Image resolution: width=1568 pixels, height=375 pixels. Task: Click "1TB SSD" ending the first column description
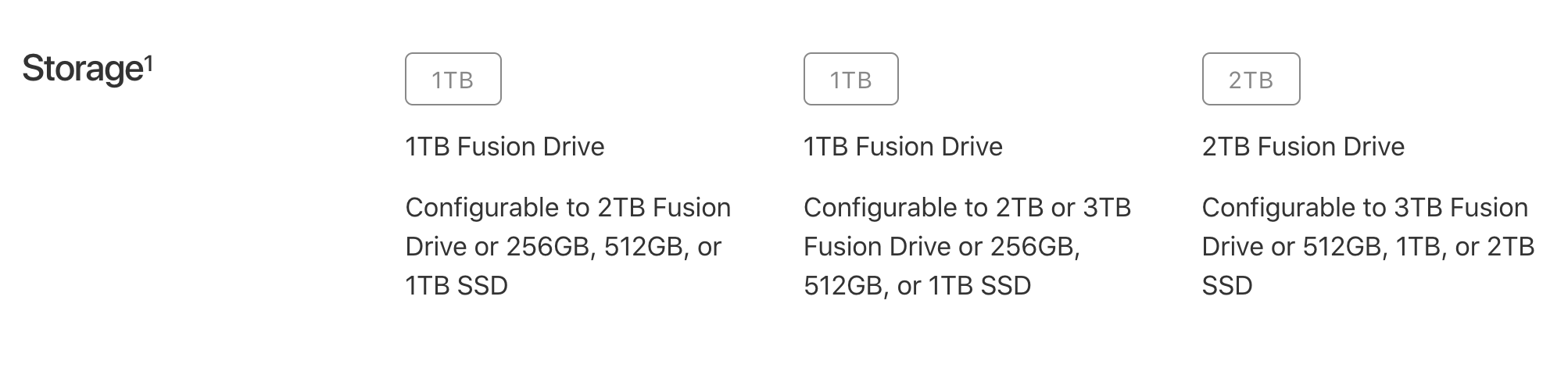pyautogui.click(x=456, y=286)
